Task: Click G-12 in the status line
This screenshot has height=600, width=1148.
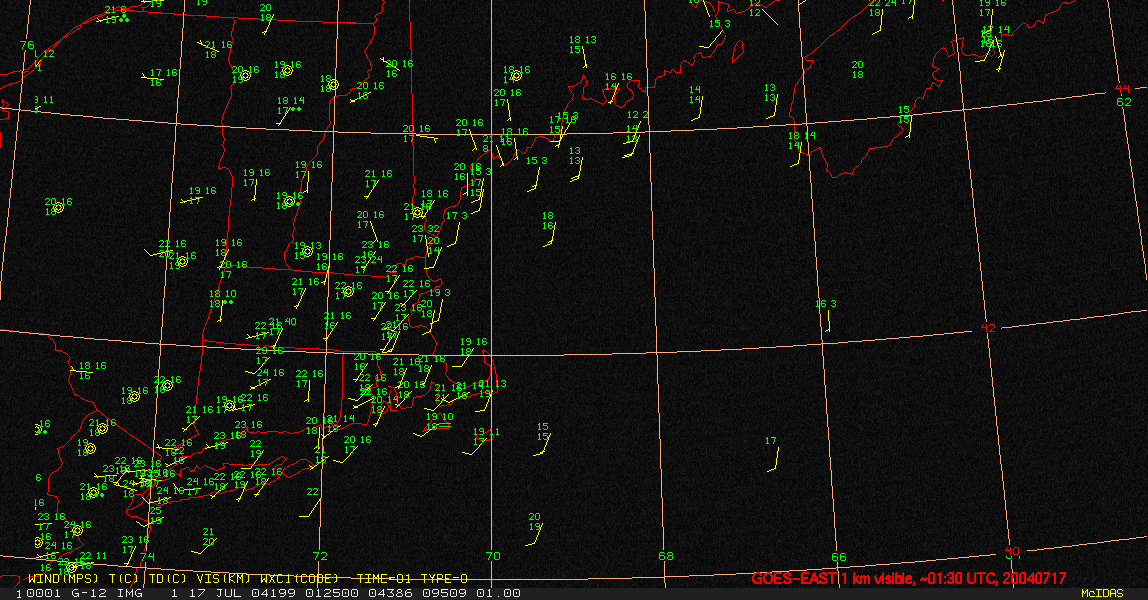Action: pos(87,593)
